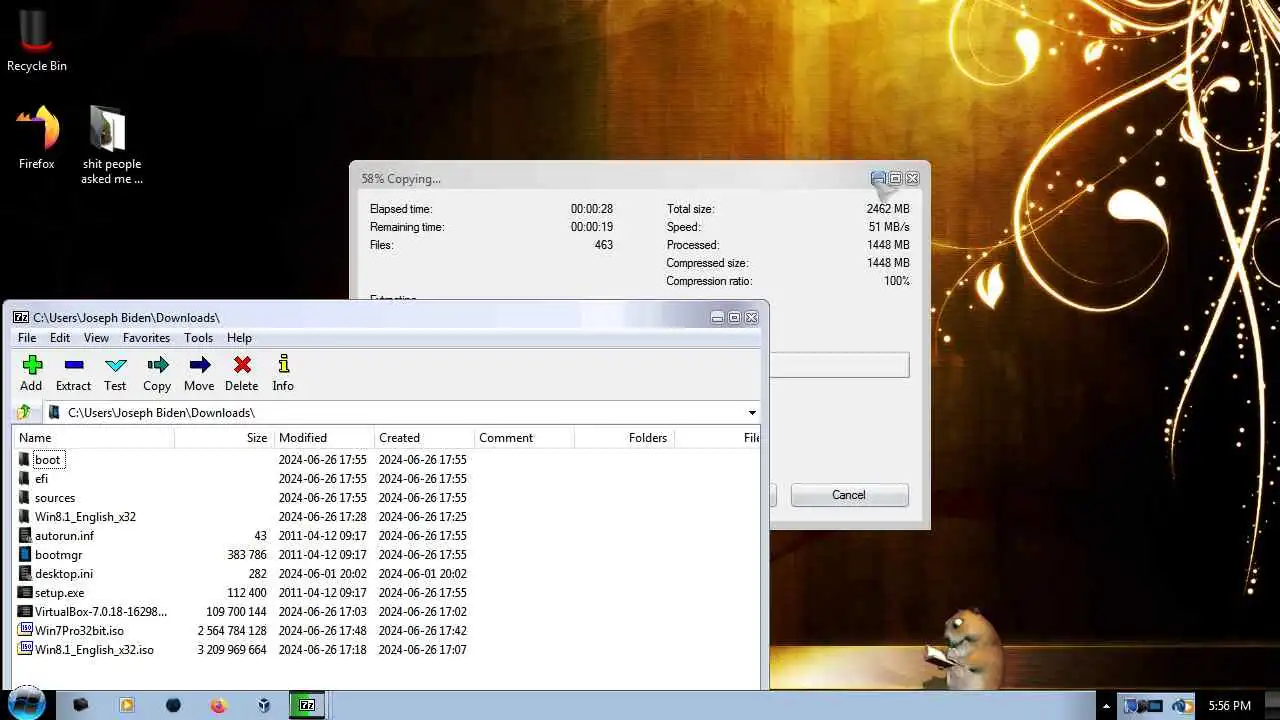Click size value 2 564 784 128
Viewport: 1280px width, 720px height.
coord(232,630)
